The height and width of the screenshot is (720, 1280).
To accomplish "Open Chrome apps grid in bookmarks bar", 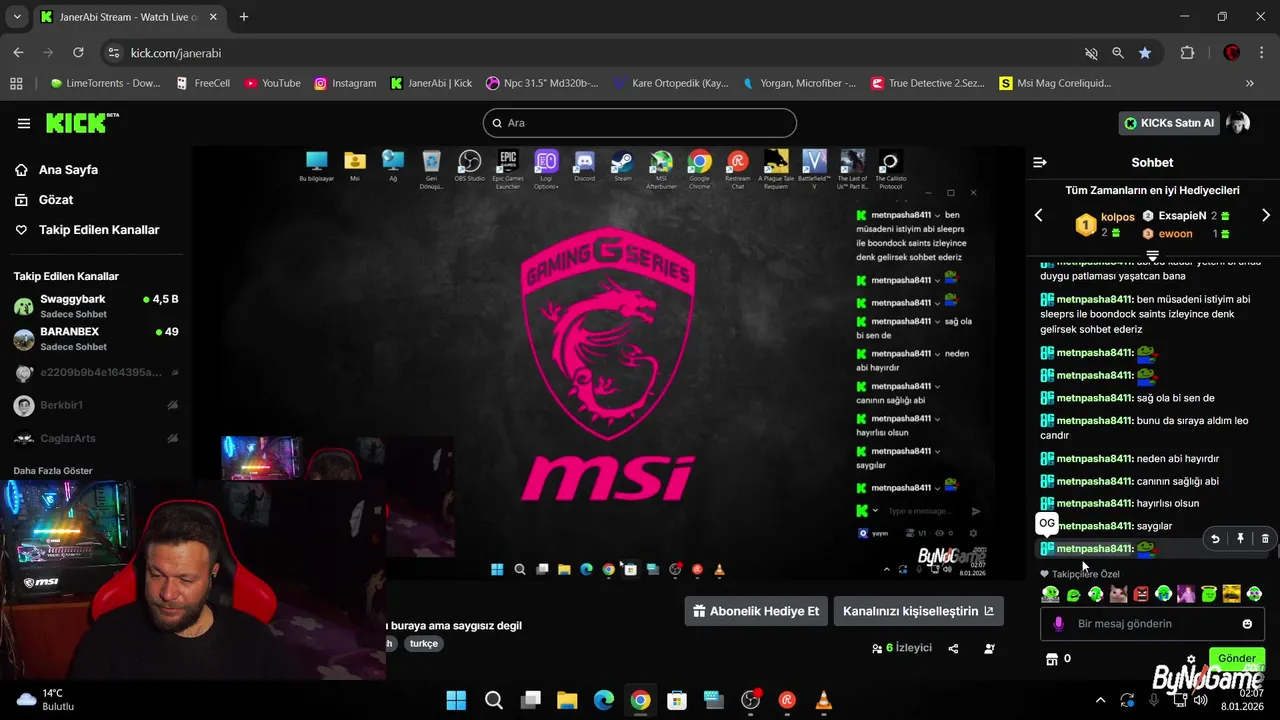I will coord(16,83).
